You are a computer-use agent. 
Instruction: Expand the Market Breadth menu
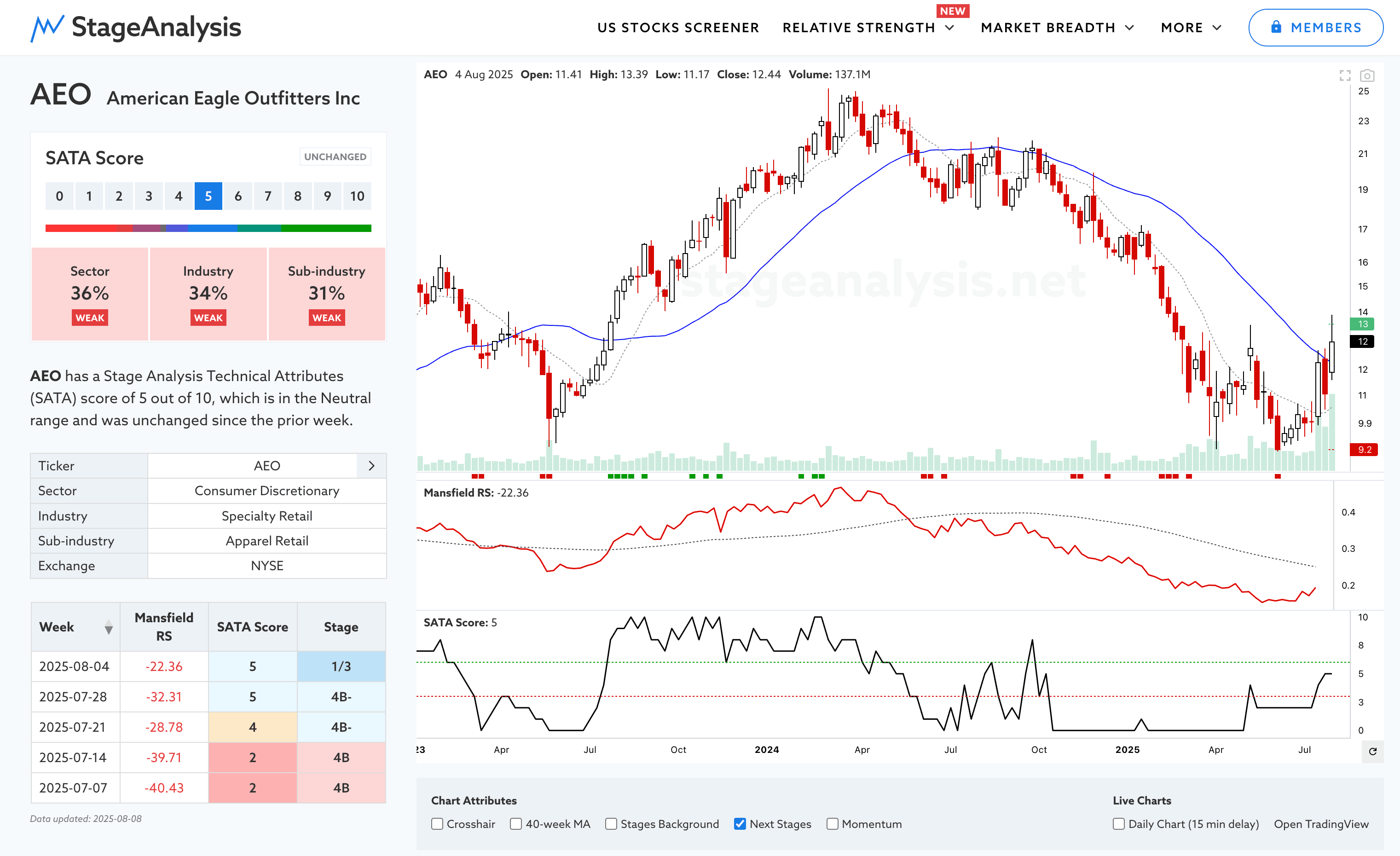click(1058, 28)
